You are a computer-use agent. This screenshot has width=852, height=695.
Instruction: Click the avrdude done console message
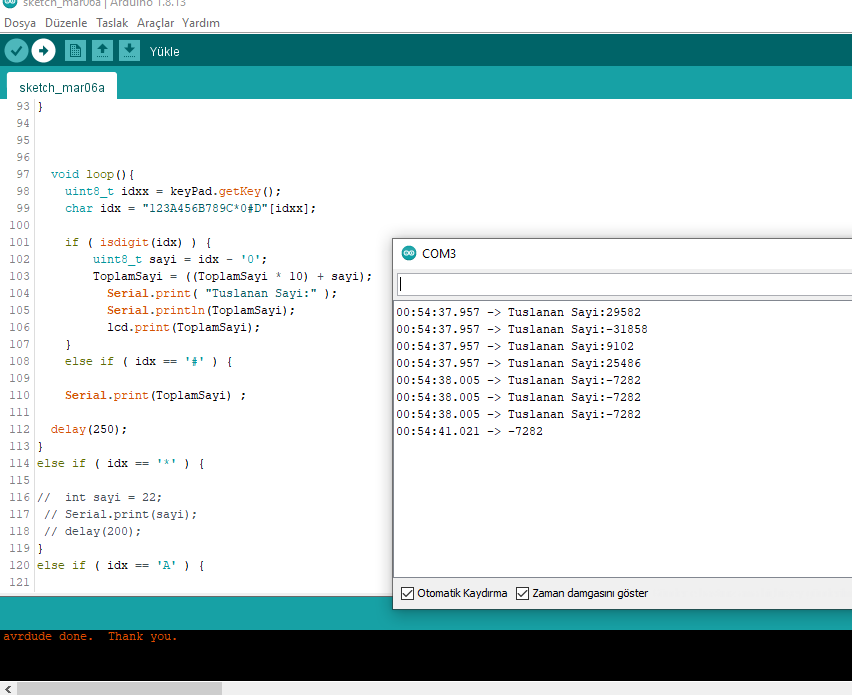click(90, 636)
